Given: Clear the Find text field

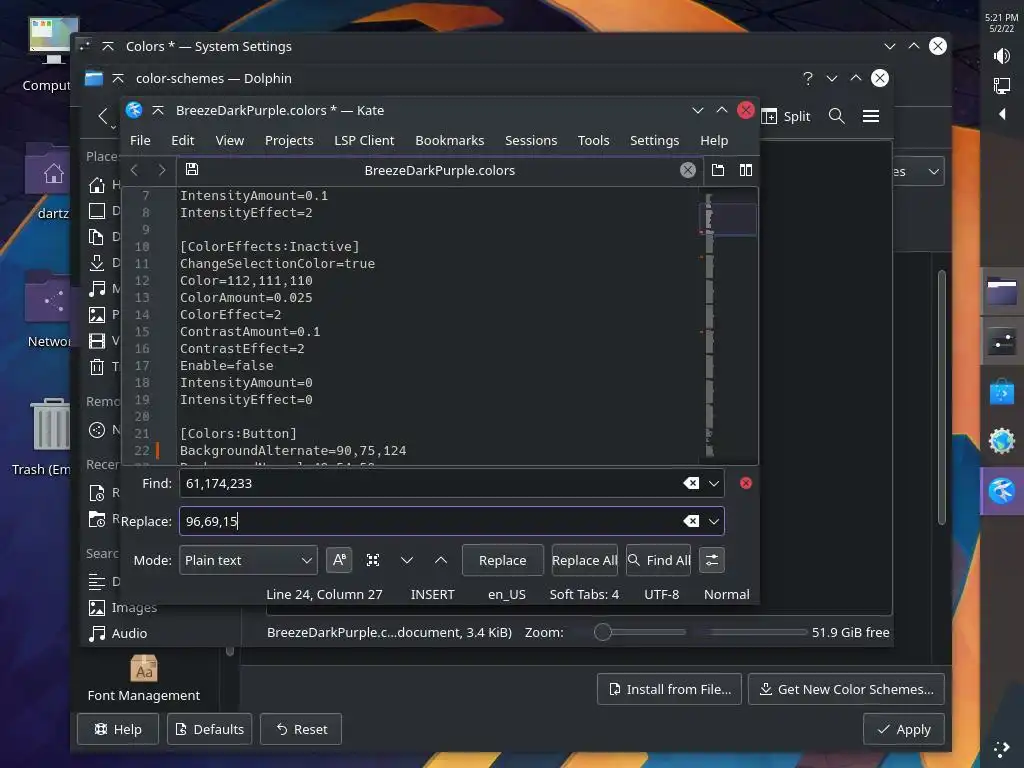Looking at the screenshot, I should [x=691, y=483].
